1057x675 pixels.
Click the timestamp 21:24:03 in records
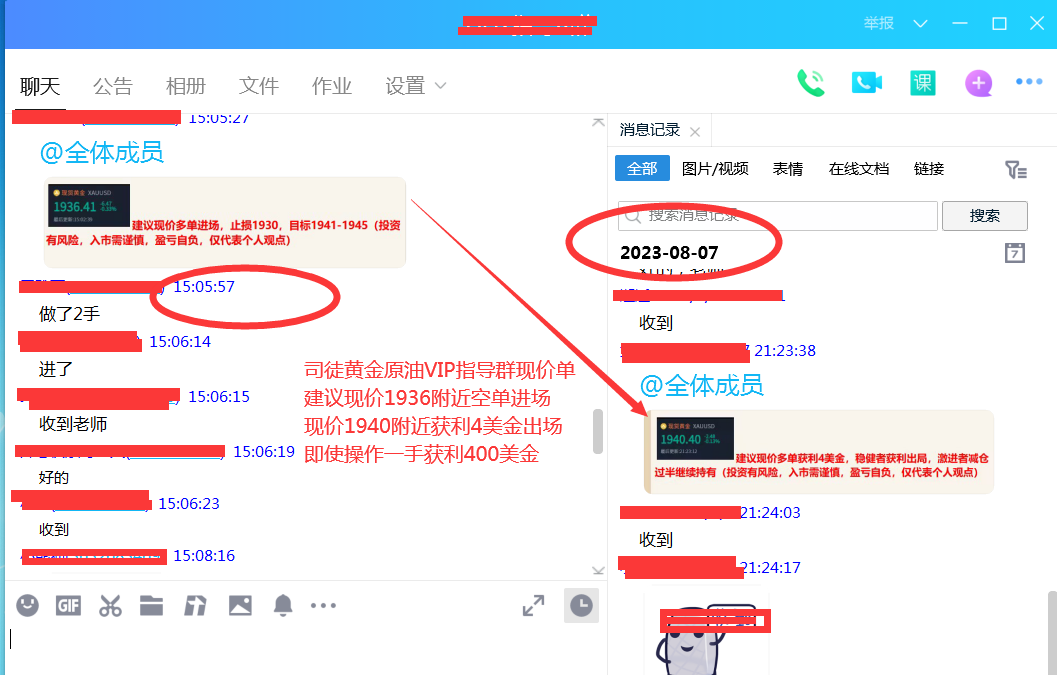pos(770,512)
